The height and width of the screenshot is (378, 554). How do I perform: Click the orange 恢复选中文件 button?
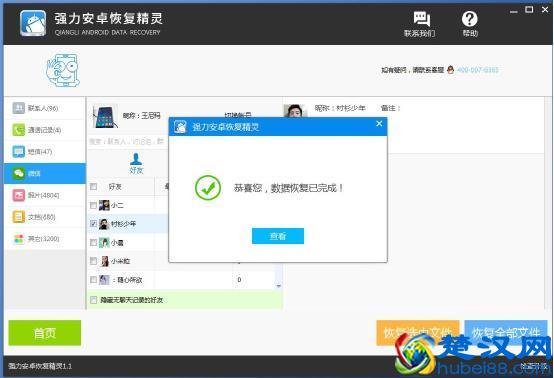(418, 332)
